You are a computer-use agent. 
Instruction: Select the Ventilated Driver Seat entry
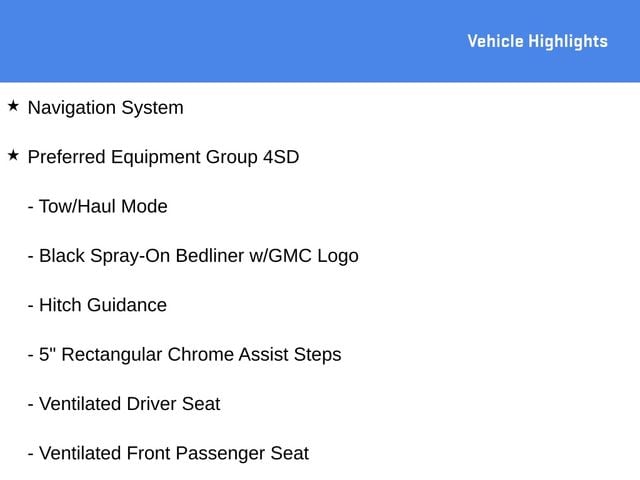point(124,404)
